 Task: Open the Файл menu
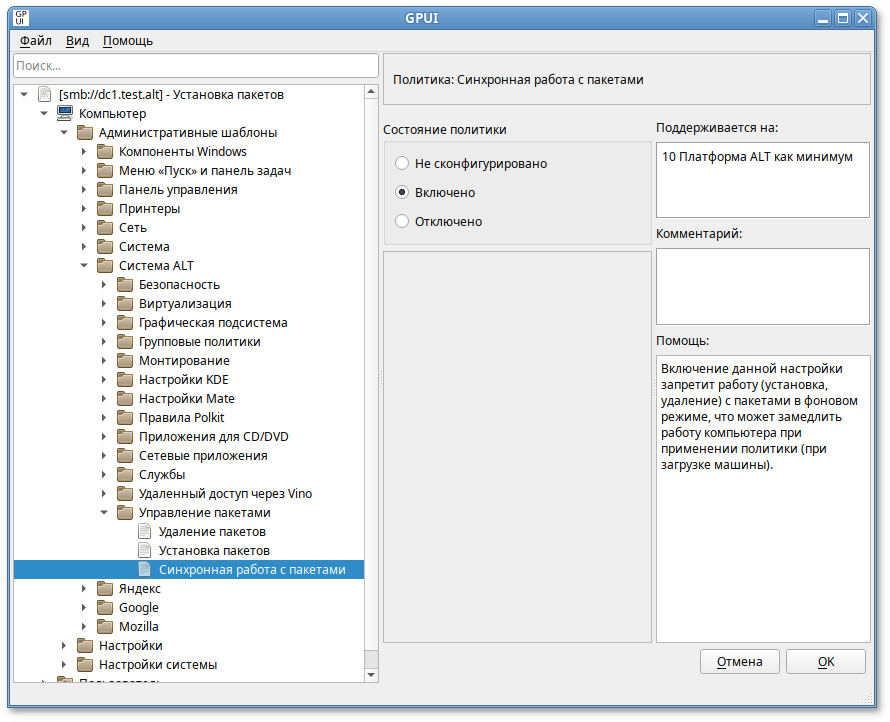click(36, 41)
